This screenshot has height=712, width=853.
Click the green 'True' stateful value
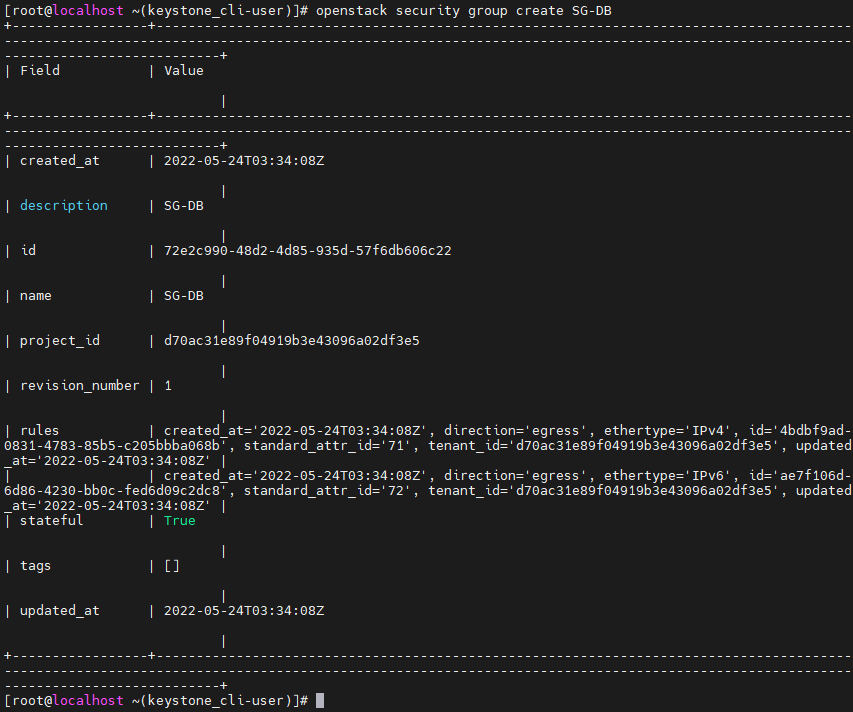click(x=180, y=521)
